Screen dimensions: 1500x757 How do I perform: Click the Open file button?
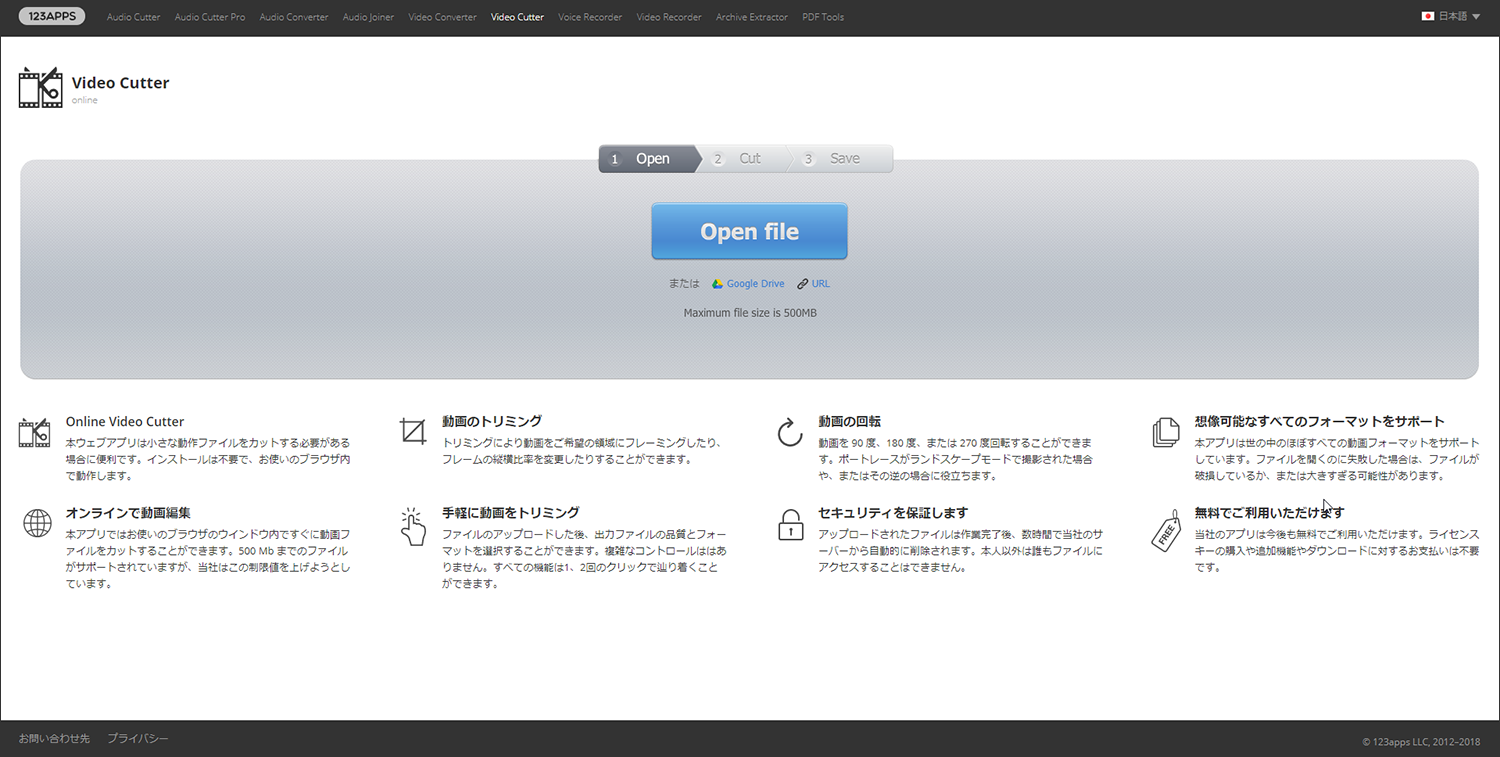point(749,231)
